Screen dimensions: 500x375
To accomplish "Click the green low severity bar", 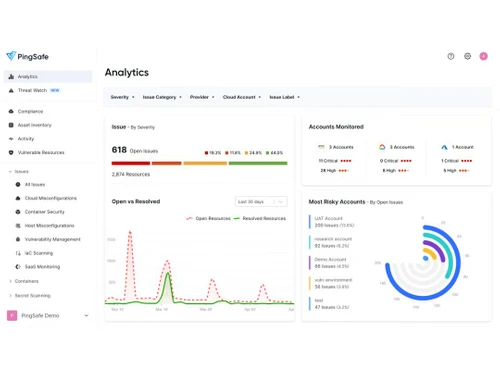I will (x=258, y=163).
